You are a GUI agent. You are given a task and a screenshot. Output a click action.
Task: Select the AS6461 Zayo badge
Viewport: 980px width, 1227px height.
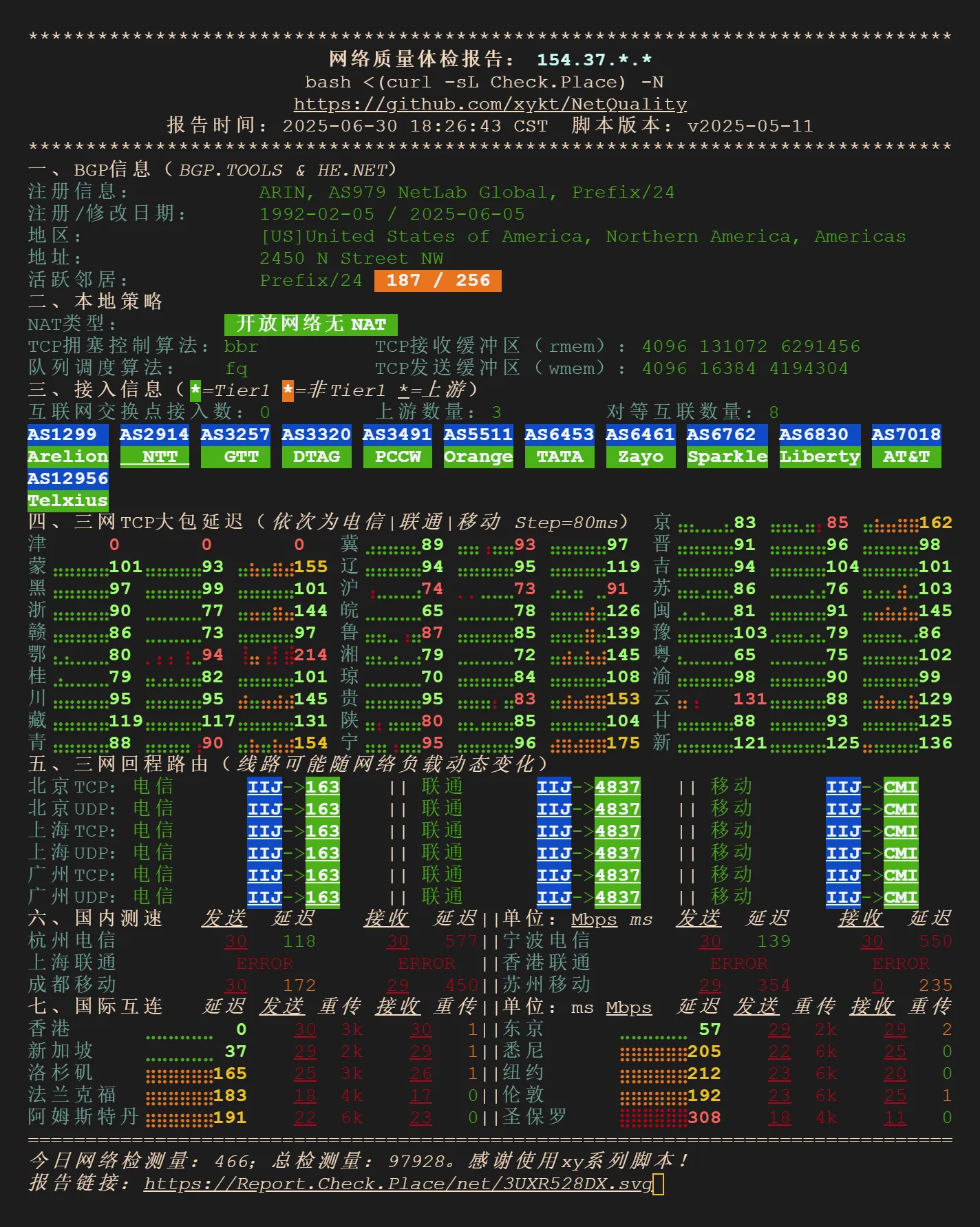(640, 445)
